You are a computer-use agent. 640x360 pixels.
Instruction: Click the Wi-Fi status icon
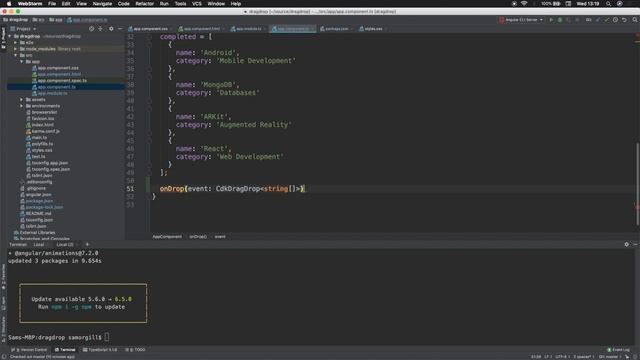(524, 4)
